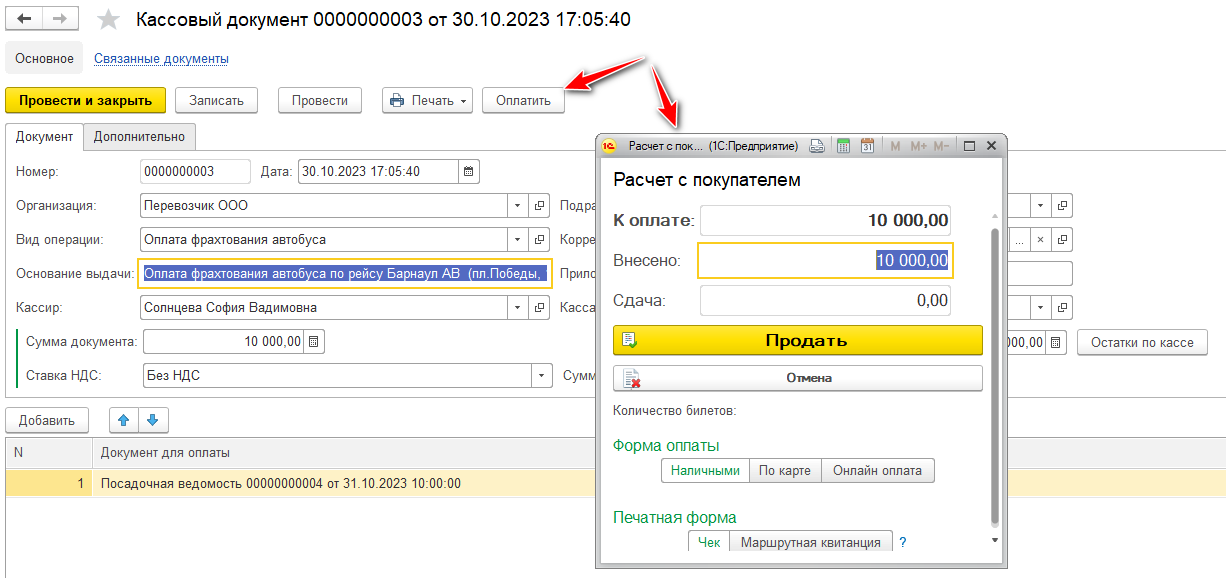Move row down with blue down arrow
This screenshot has height=578, width=1226.
153,420
